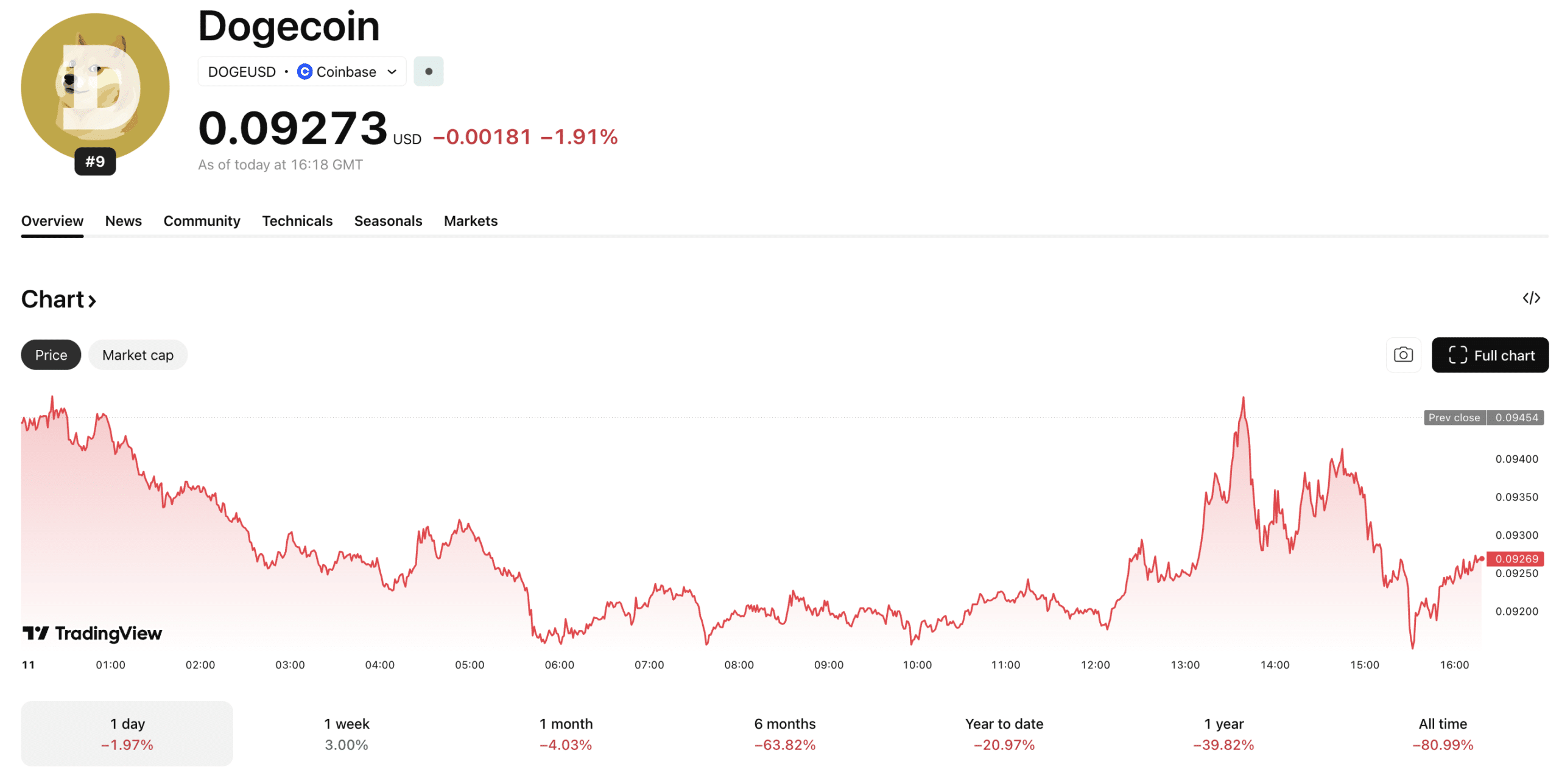The width and height of the screenshot is (1559, 784).
Task: Switch to the Seasonals tab
Action: tap(388, 221)
